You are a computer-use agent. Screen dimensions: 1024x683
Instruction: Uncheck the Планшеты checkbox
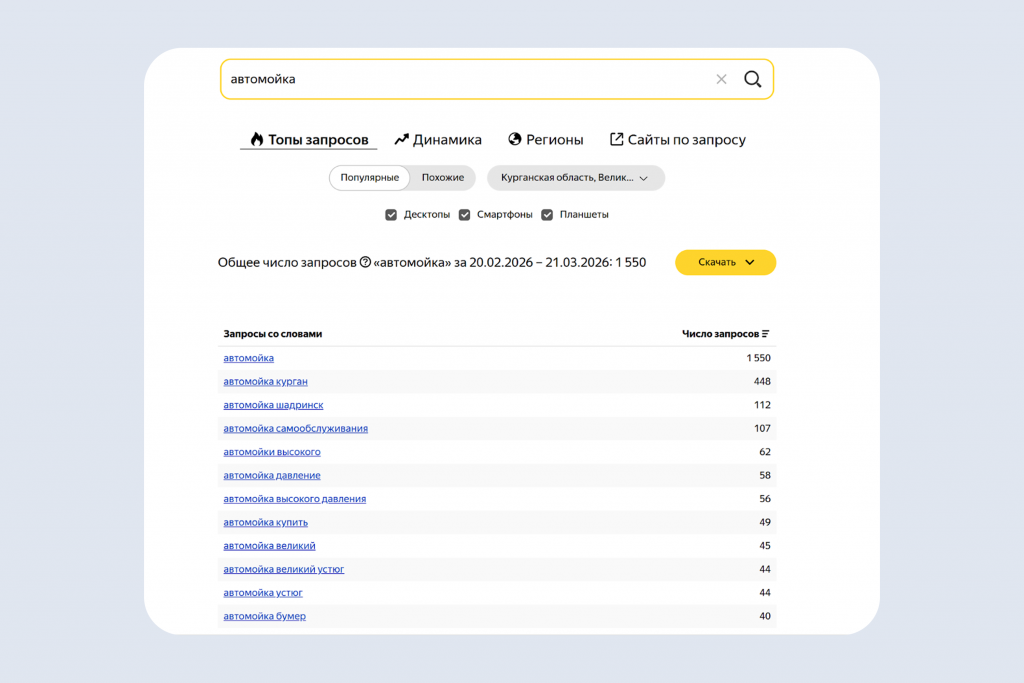[x=547, y=215]
